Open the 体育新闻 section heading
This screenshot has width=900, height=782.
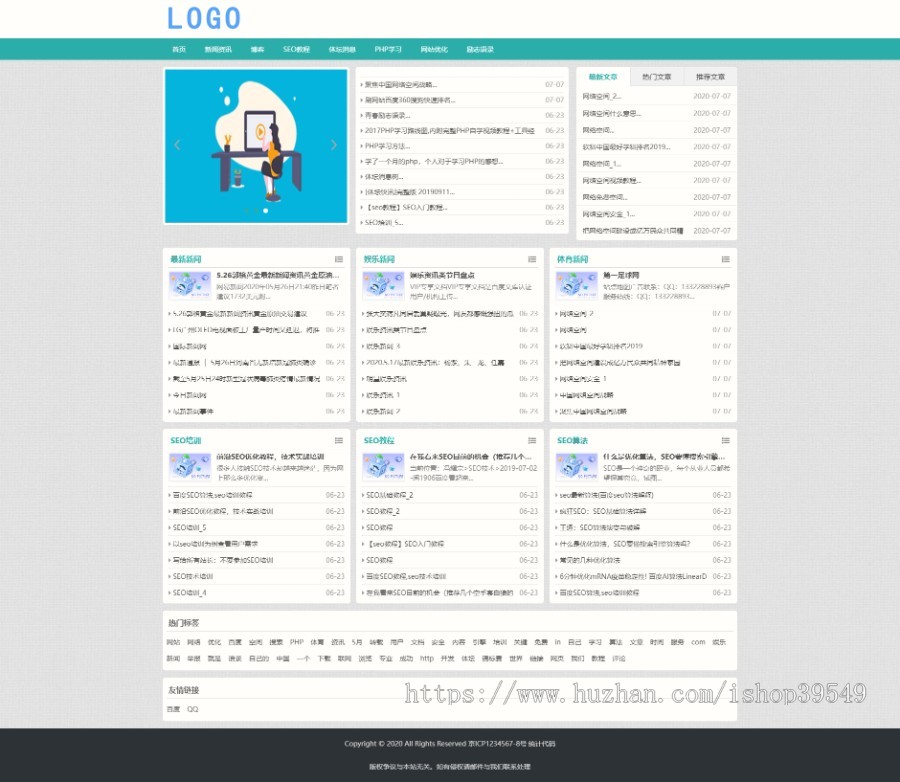572,259
